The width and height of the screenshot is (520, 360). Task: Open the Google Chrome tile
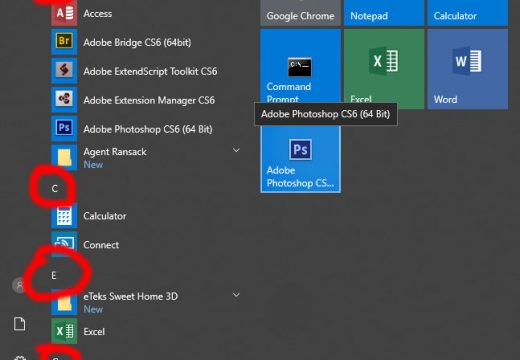[300, 13]
